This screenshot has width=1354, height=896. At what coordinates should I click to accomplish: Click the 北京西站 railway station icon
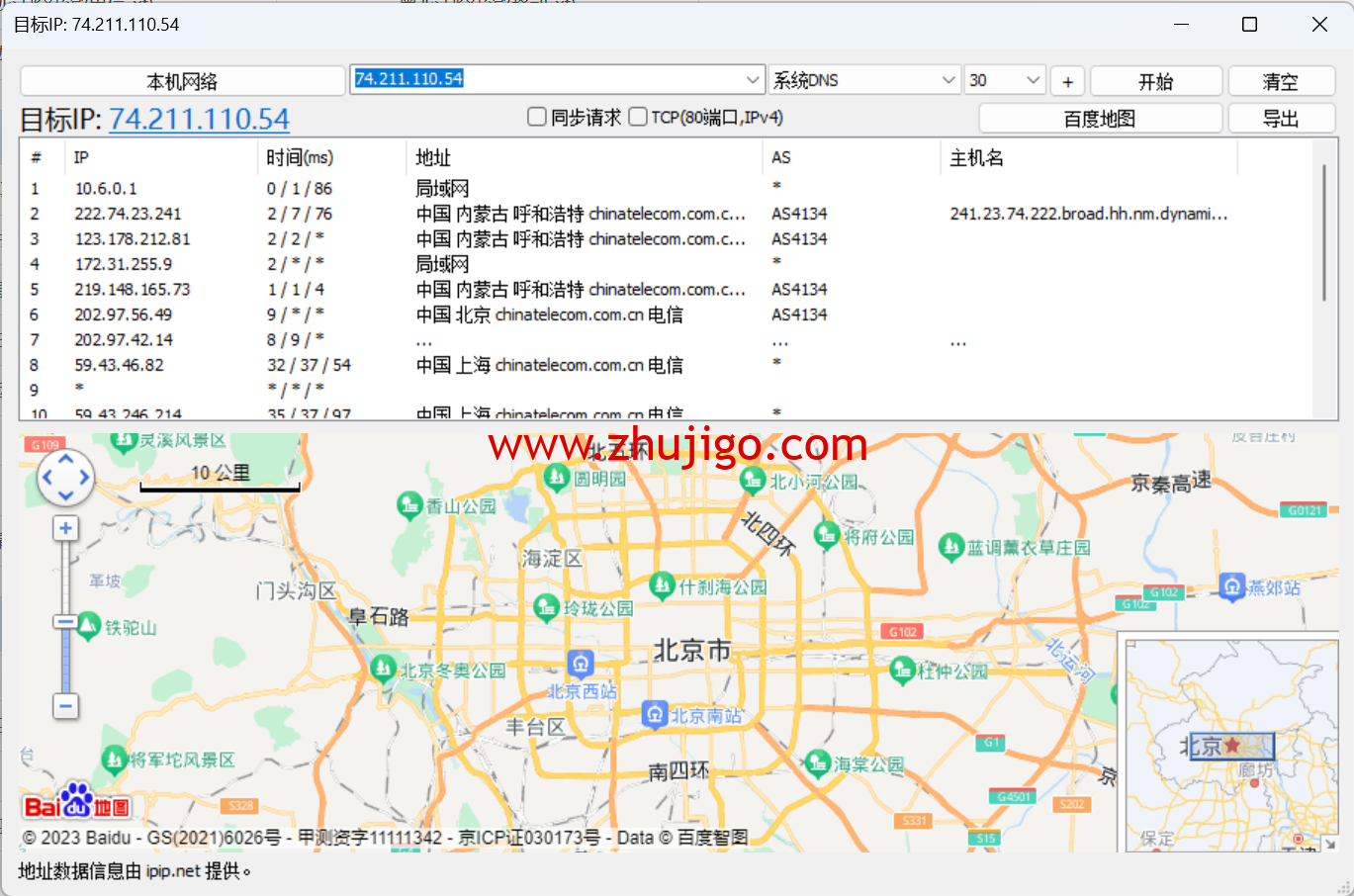coord(581,663)
